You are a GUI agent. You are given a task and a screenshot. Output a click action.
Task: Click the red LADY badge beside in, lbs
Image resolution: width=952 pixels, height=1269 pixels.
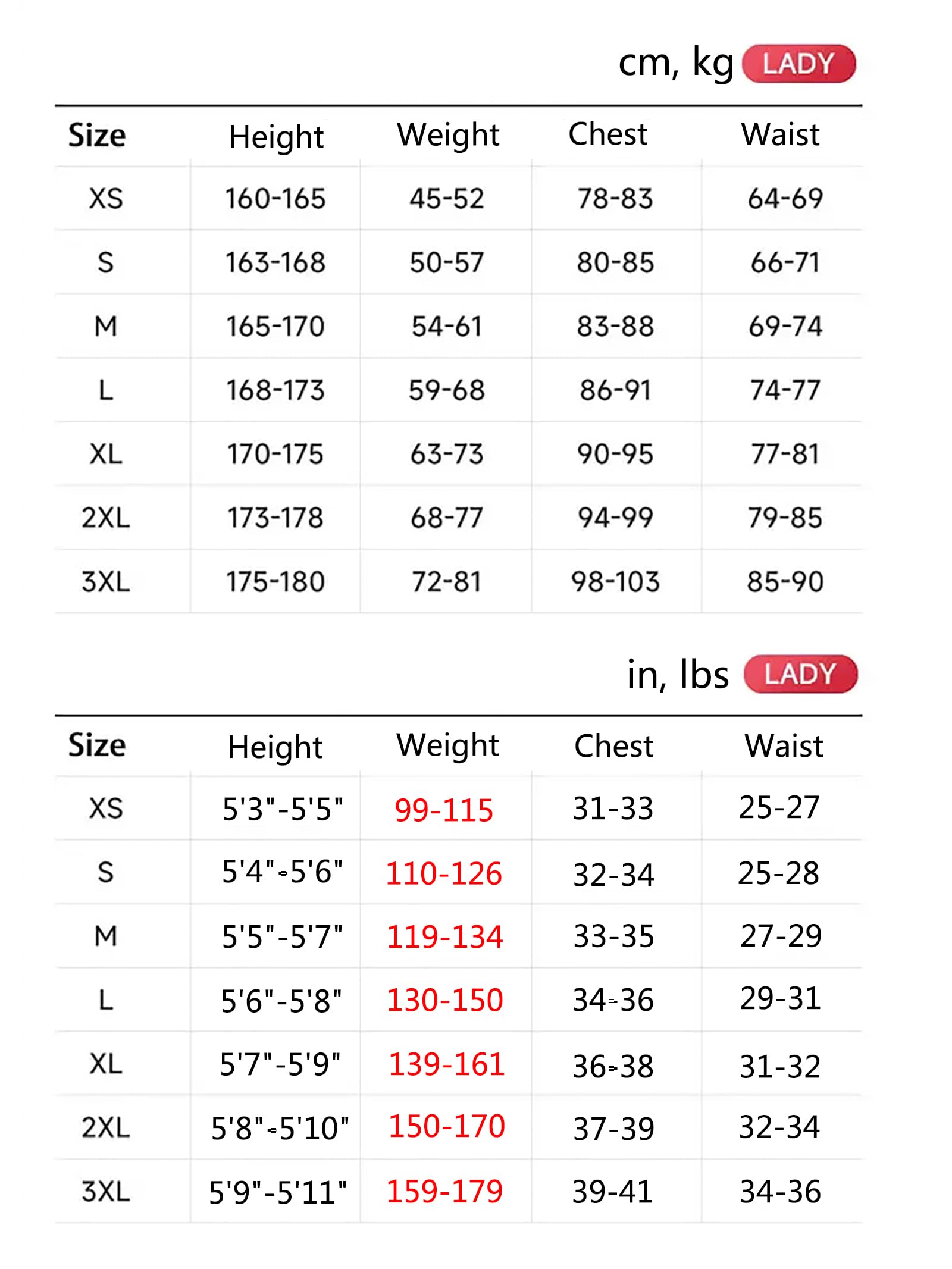point(800,674)
